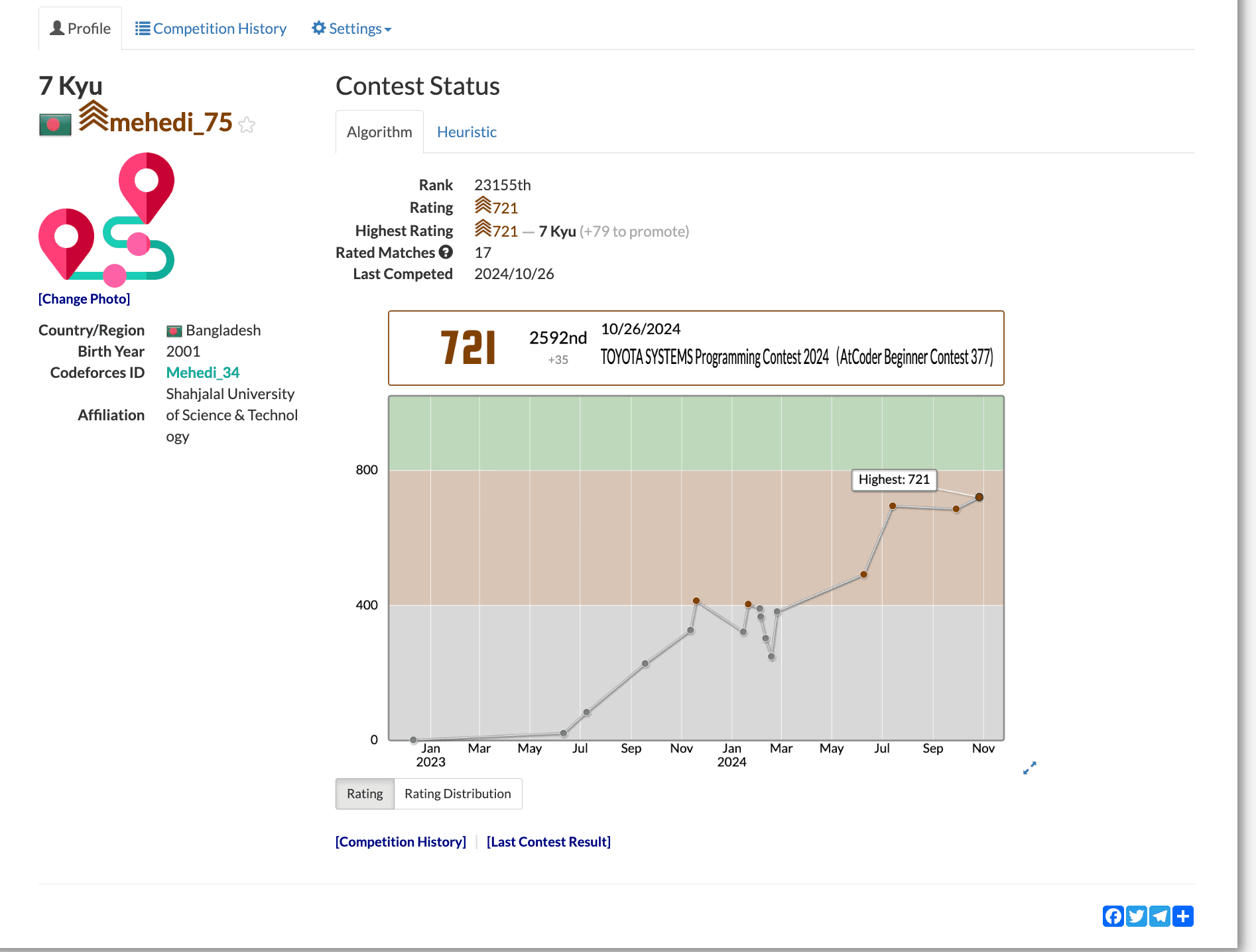Open the Competition History tab
This screenshot has width=1256, height=952.
tap(211, 29)
